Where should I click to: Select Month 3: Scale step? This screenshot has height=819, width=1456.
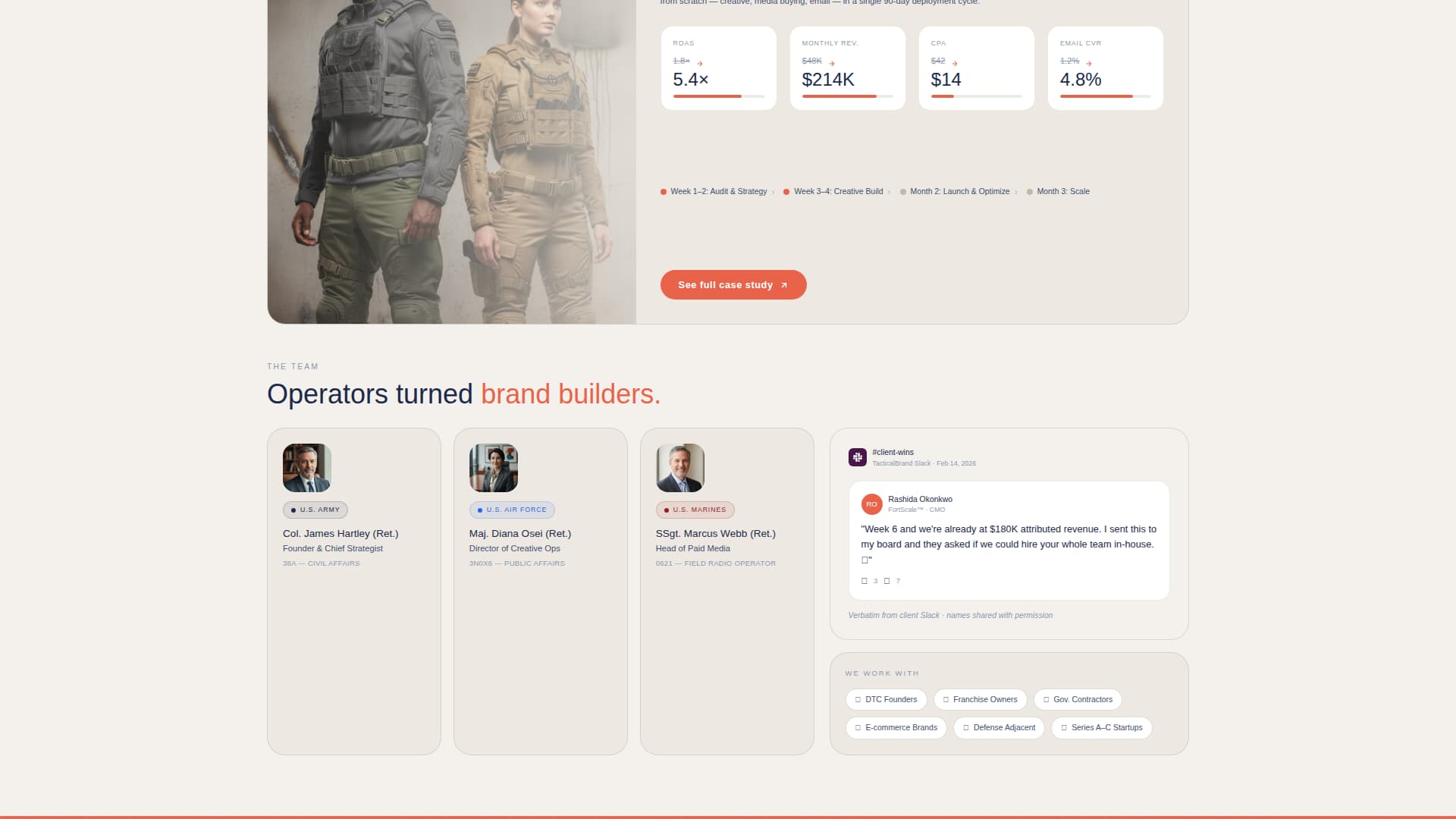[1058, 192]
